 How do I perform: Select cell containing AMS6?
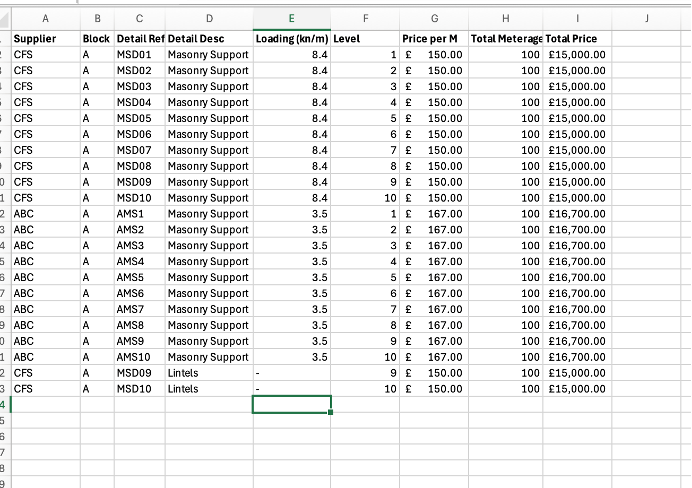[x=140, y=293]
